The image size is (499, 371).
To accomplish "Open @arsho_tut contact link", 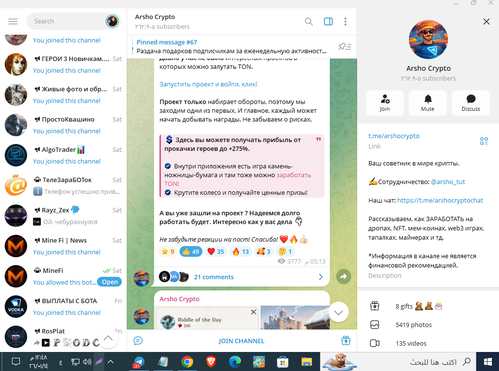I will click(x=448, y=182).
